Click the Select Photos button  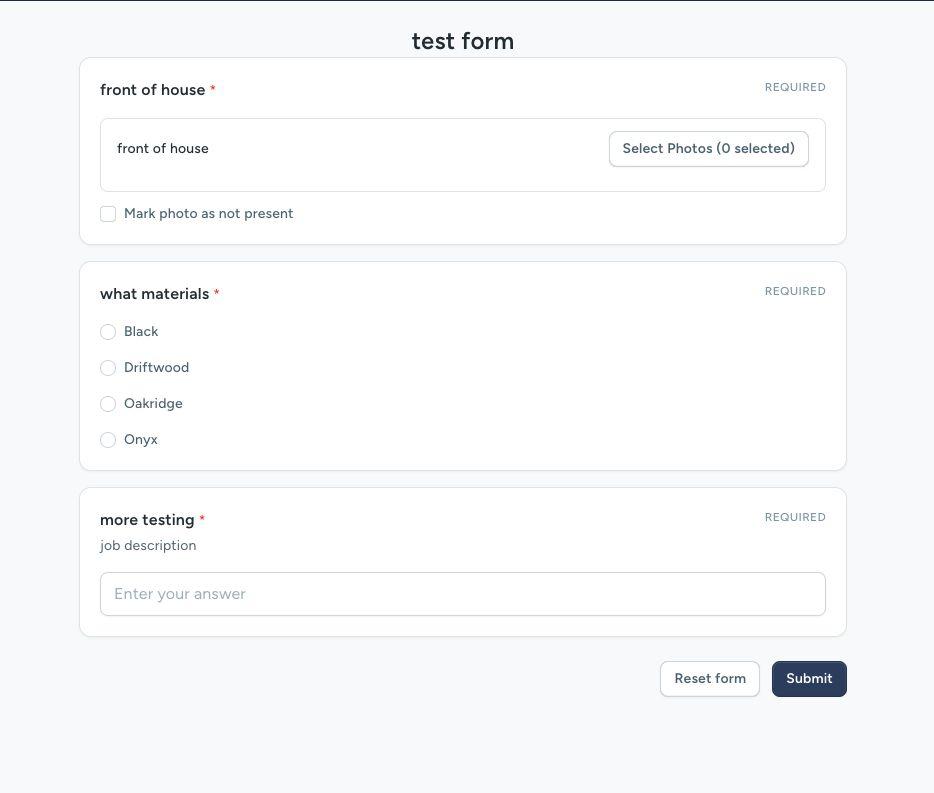click(708, 149)
